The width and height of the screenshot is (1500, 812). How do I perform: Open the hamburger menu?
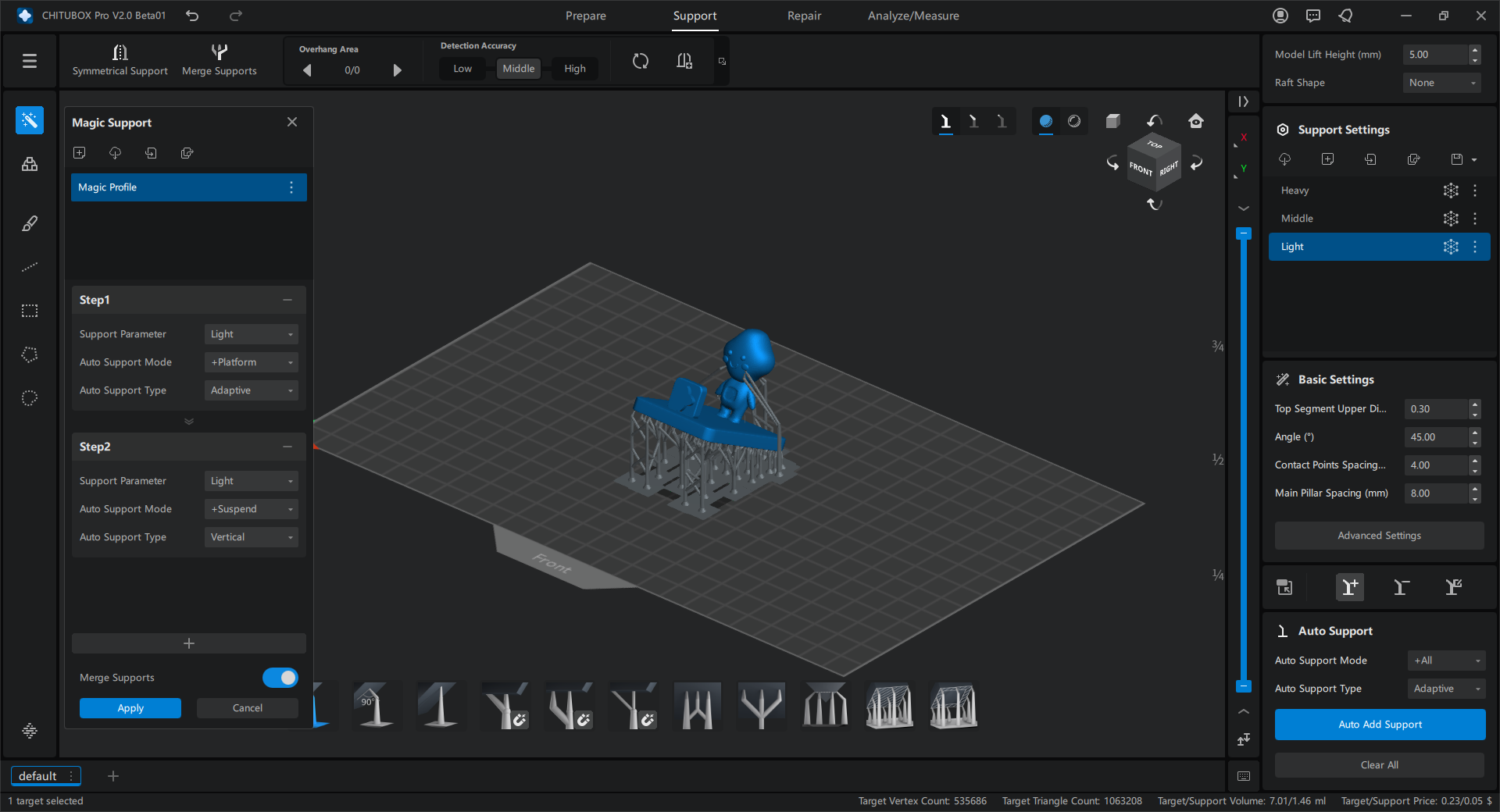coord(30,60)
